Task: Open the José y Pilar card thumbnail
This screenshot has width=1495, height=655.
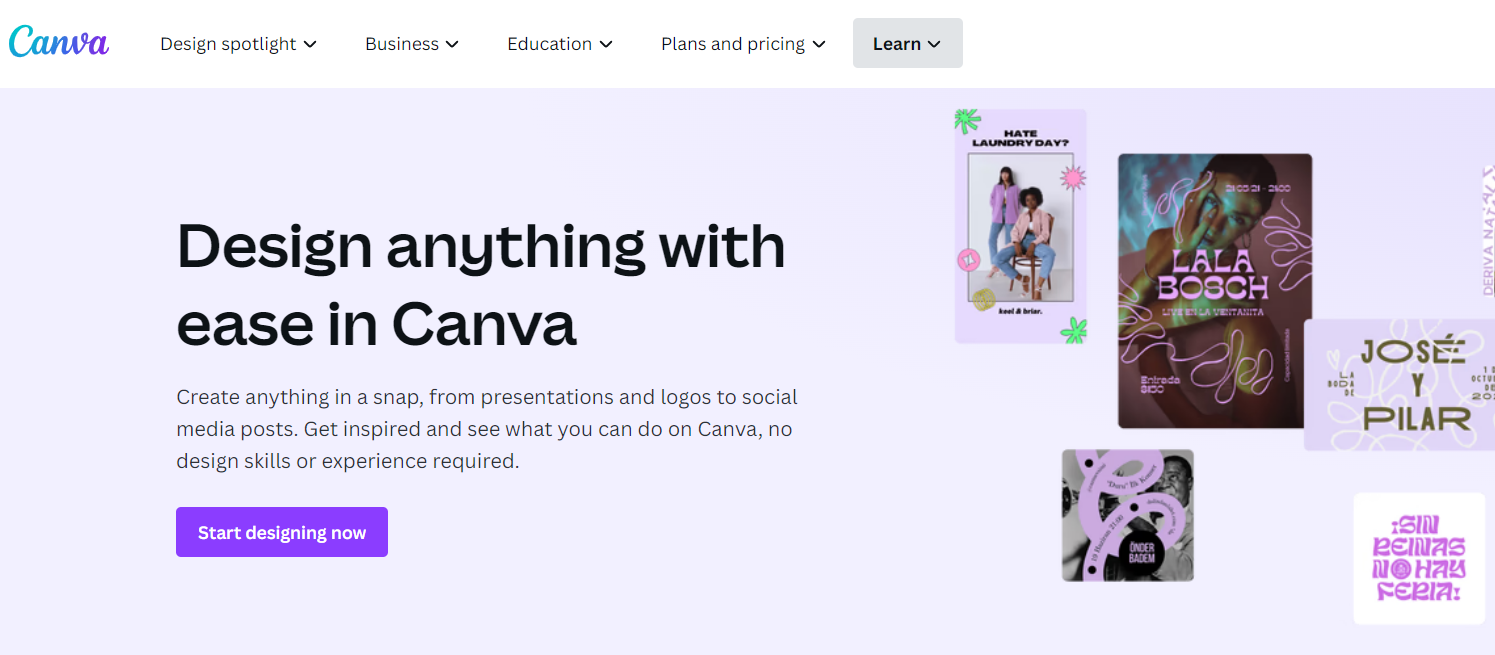Action: click(x=1400, y=385)
